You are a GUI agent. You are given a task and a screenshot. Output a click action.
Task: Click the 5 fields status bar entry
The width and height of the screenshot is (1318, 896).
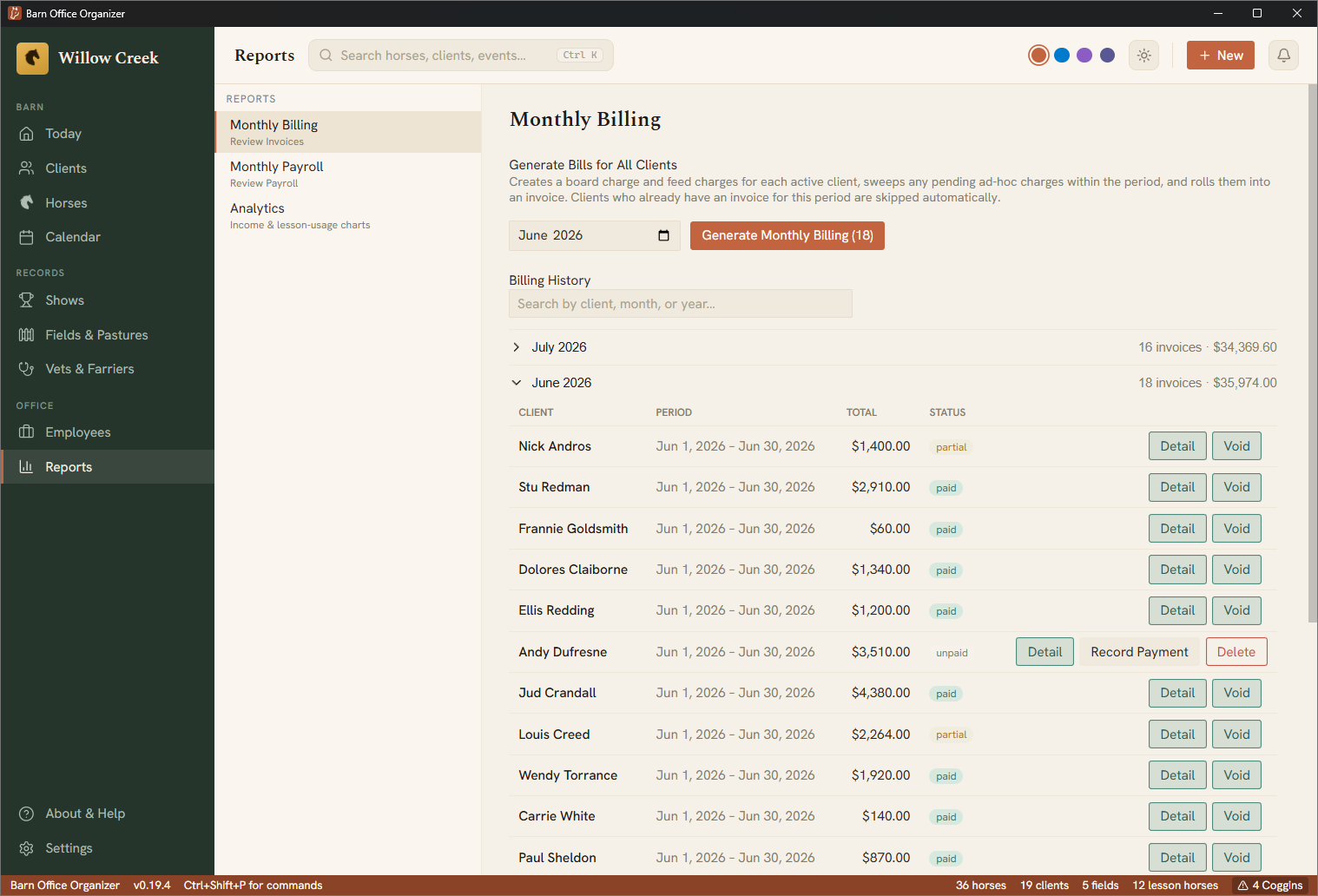(x=1100, y=886)
